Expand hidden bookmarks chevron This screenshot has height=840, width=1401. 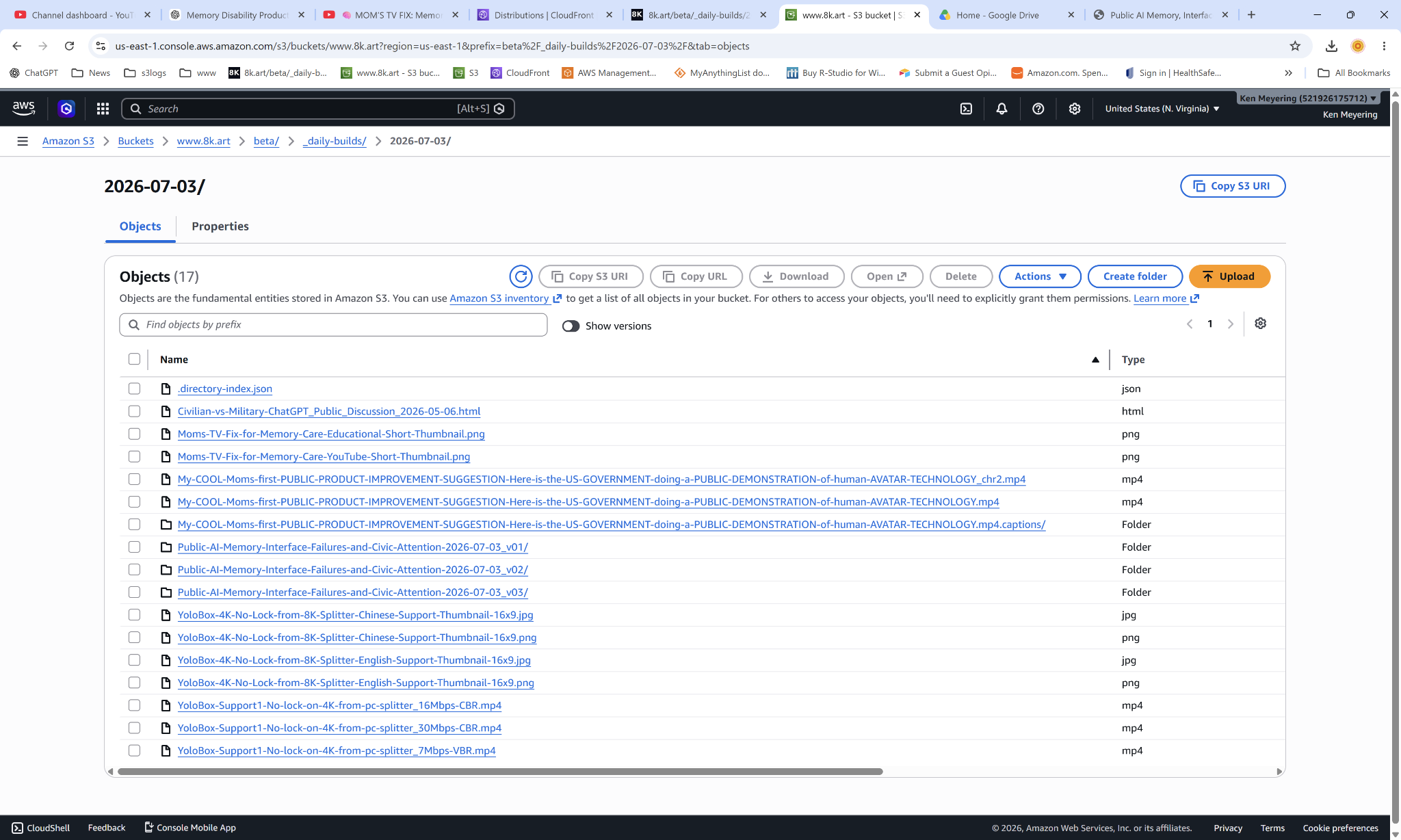(x=1288, y=73)
